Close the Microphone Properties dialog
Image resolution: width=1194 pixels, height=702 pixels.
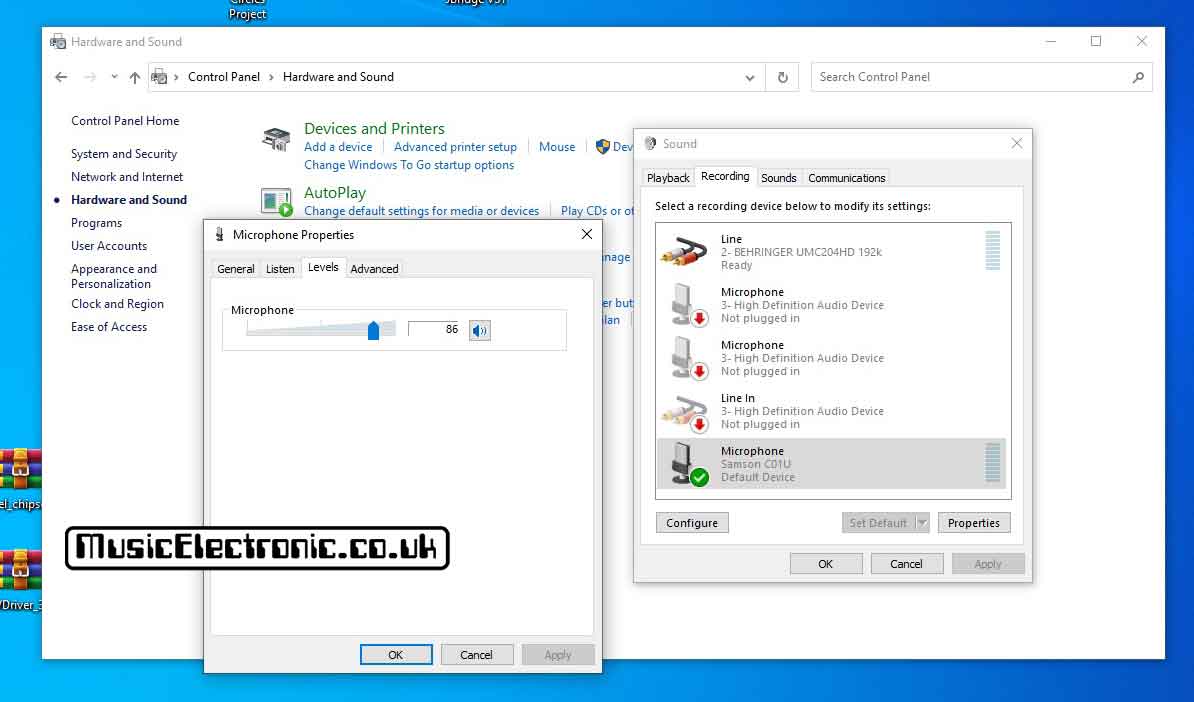[x=586, y=234]
